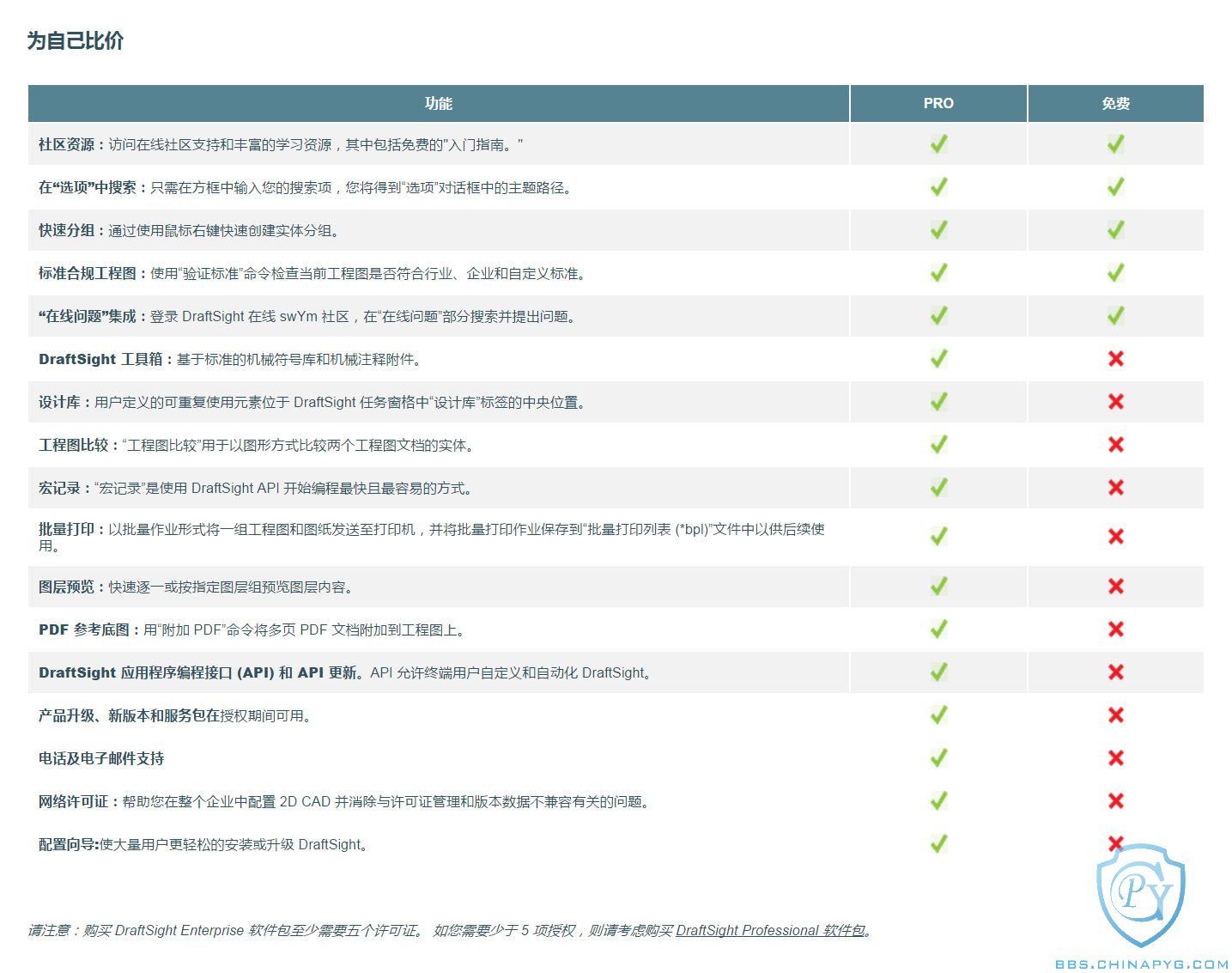The image size is (1232, 973).
Task: Click PRO checkmark in 快速分组 row
Action: pyautogui.click(x=938, y=229)
